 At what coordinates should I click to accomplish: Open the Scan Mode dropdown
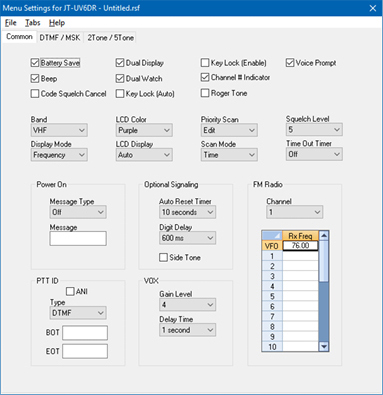pyautogui.click(x=229, y=155)
